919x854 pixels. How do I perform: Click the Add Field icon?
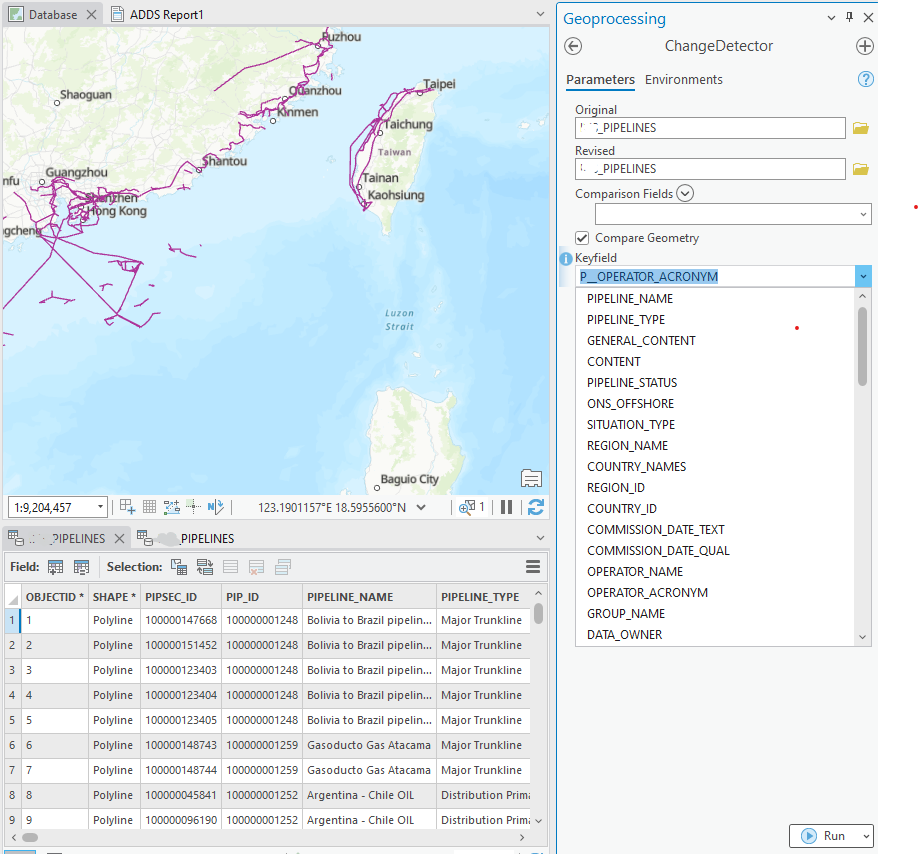point(57,567)
